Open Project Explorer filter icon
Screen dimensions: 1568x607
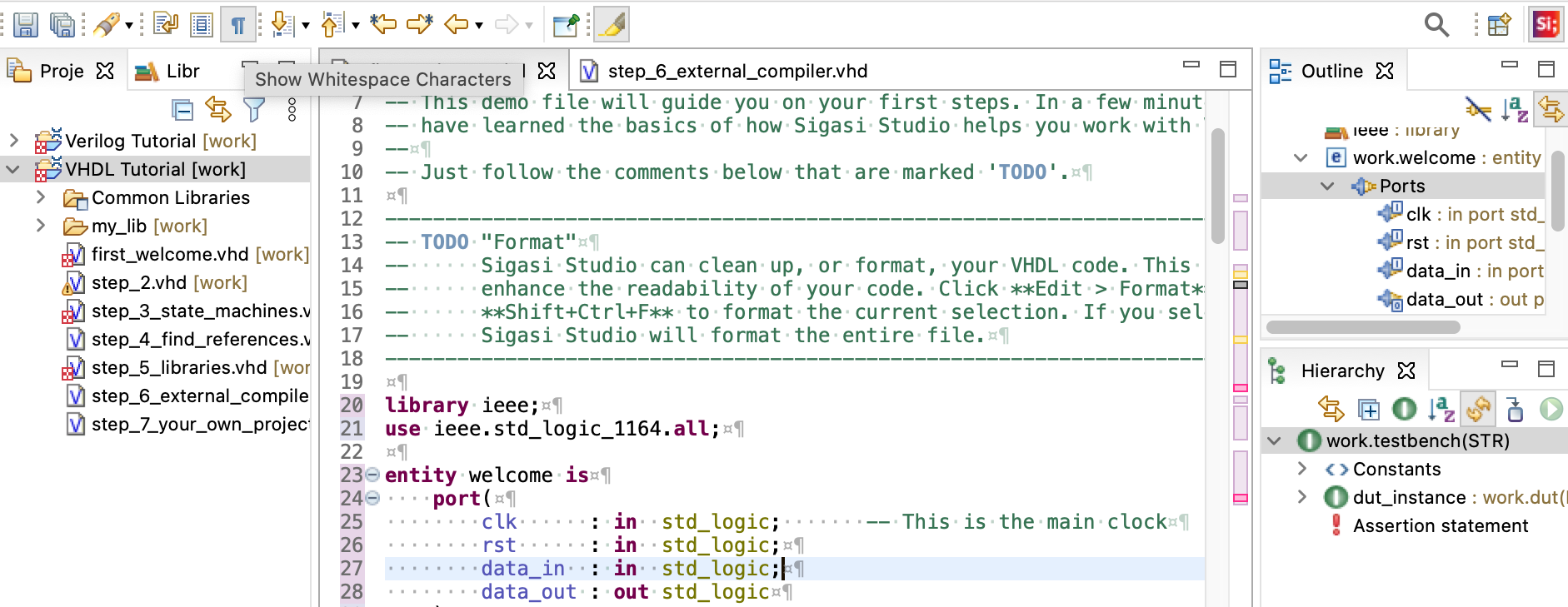(x=254, y=109)
